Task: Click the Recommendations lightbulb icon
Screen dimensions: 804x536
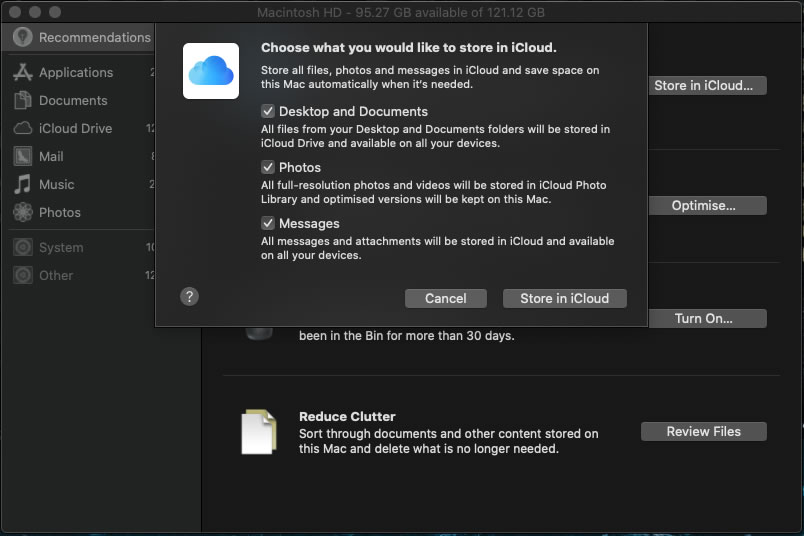Action: pos(23,37)
